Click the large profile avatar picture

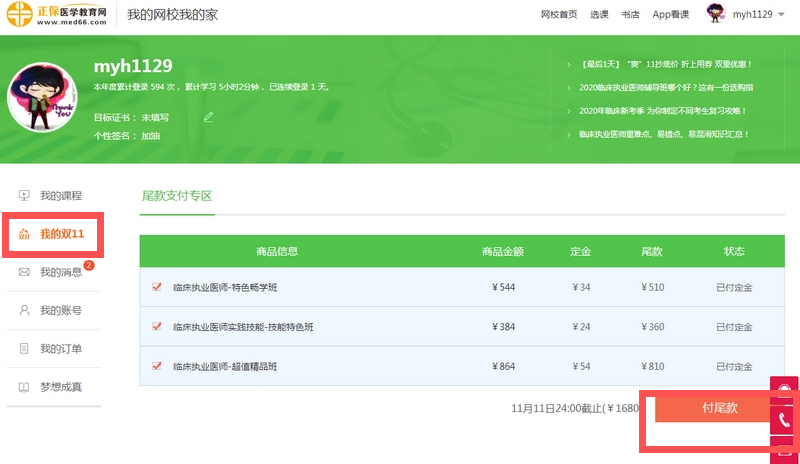point(42,98)
